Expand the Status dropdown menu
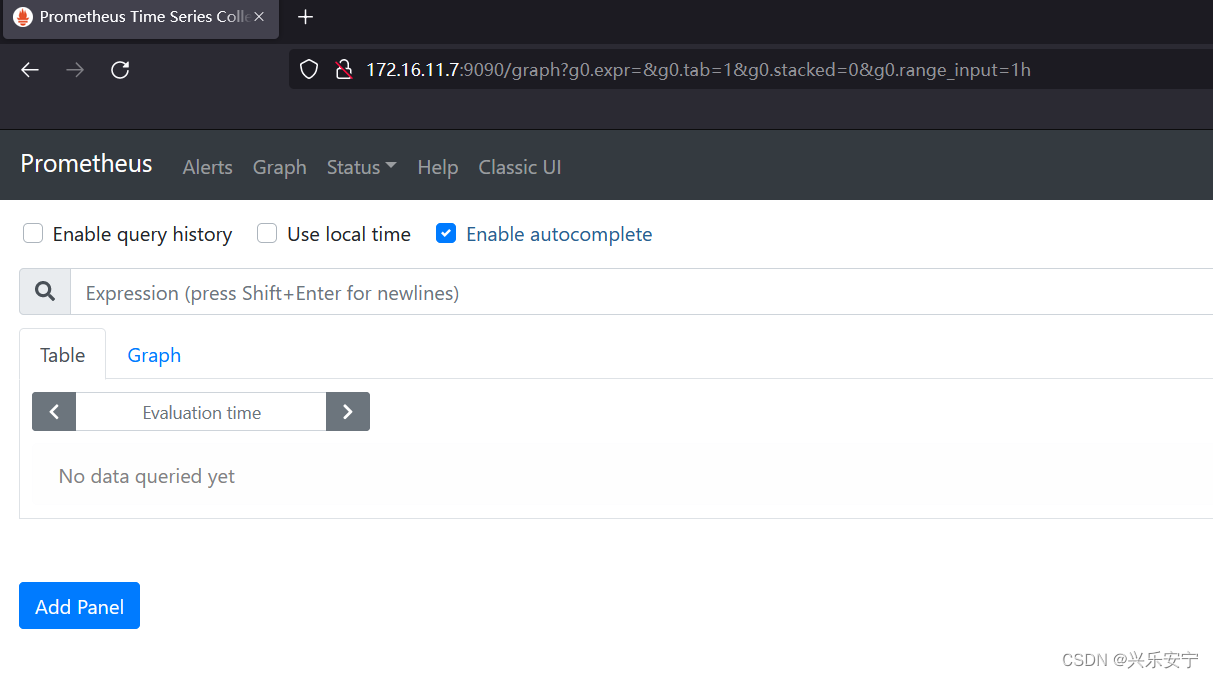Viewport: 1213px width, 678px height. 361,167
